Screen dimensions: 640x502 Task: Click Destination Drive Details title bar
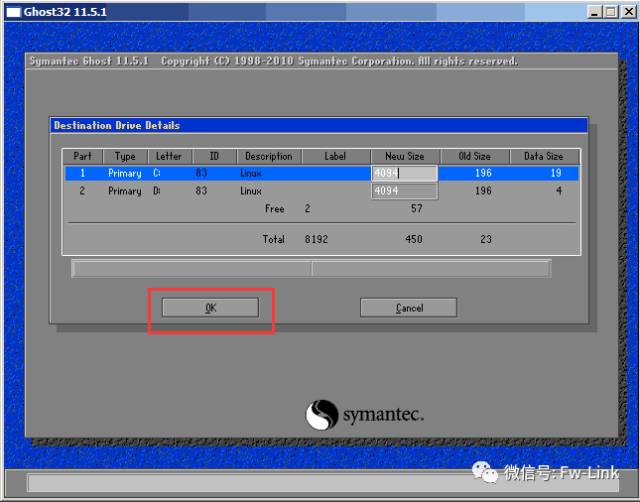point(319,126)
